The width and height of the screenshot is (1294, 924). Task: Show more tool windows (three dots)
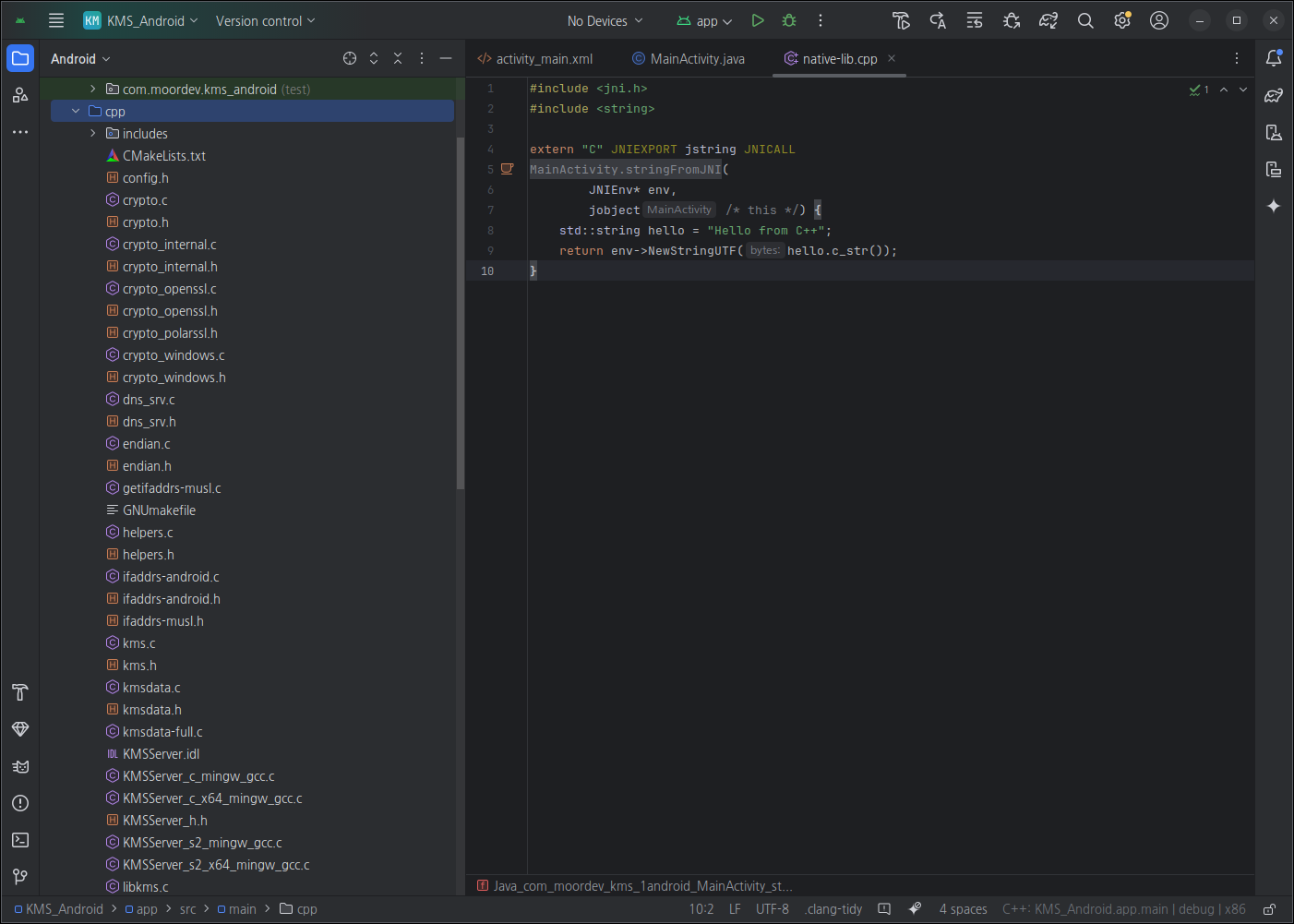(x=20, y=132)
